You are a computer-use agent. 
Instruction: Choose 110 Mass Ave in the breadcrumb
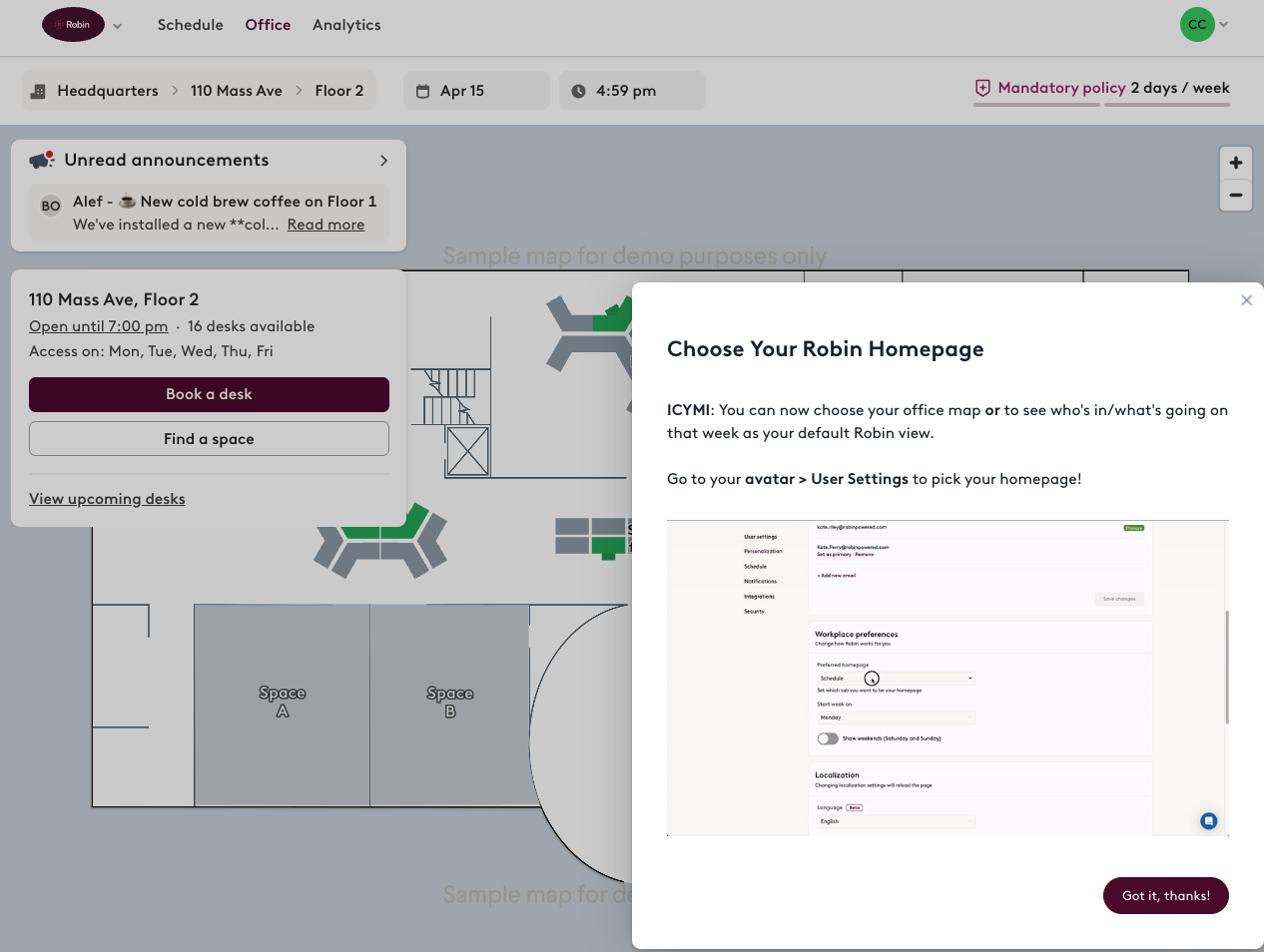click(x=237, y=91)
